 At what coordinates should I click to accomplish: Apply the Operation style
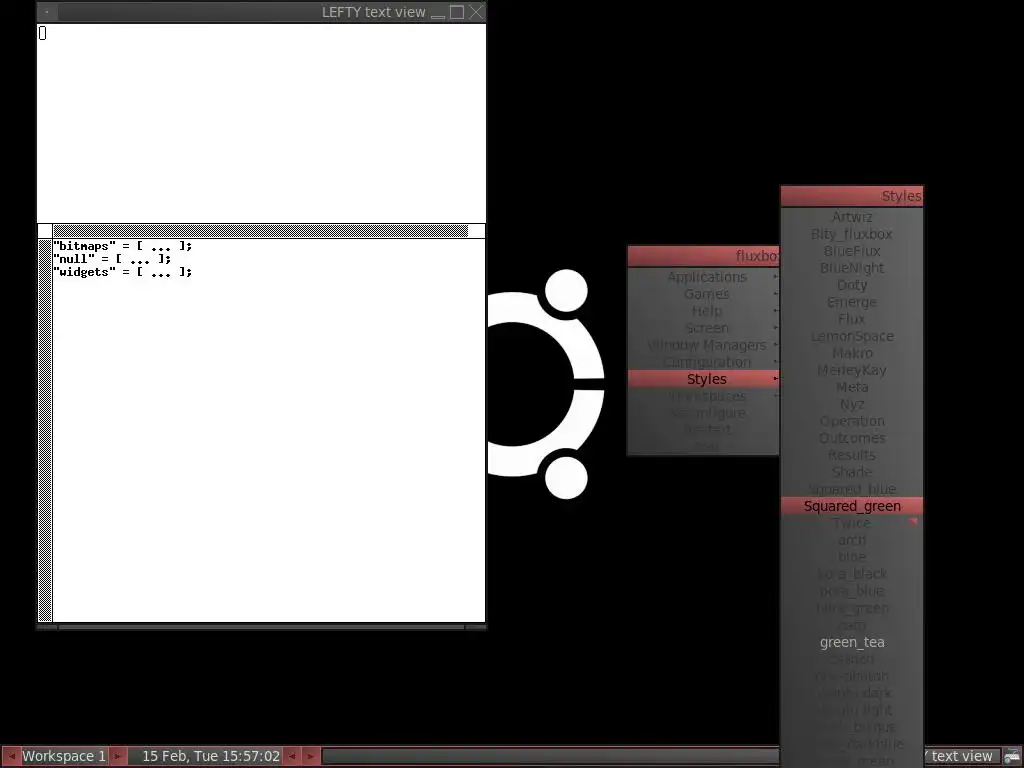pos(852,421)
